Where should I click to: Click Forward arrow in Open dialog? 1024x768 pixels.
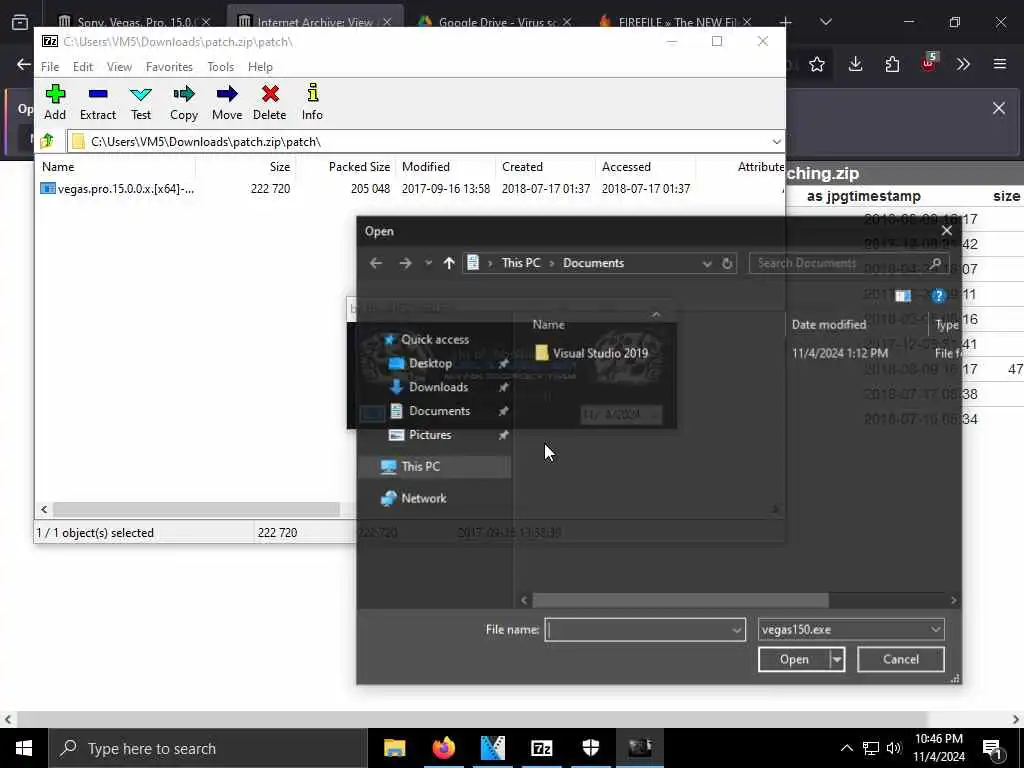tap(406, 263)
